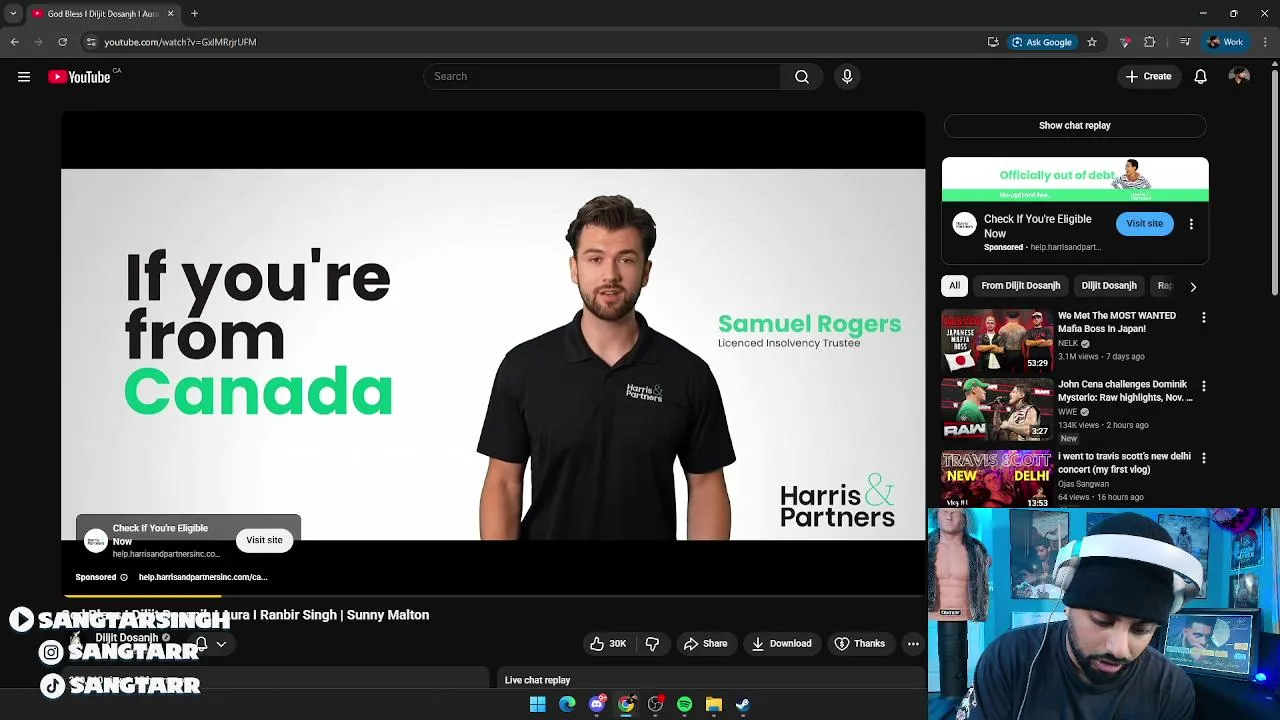Open options for John Cena video
The height and width of the screenshot is (720, 1280).
pyautogui.click(x=1203, y=386)
